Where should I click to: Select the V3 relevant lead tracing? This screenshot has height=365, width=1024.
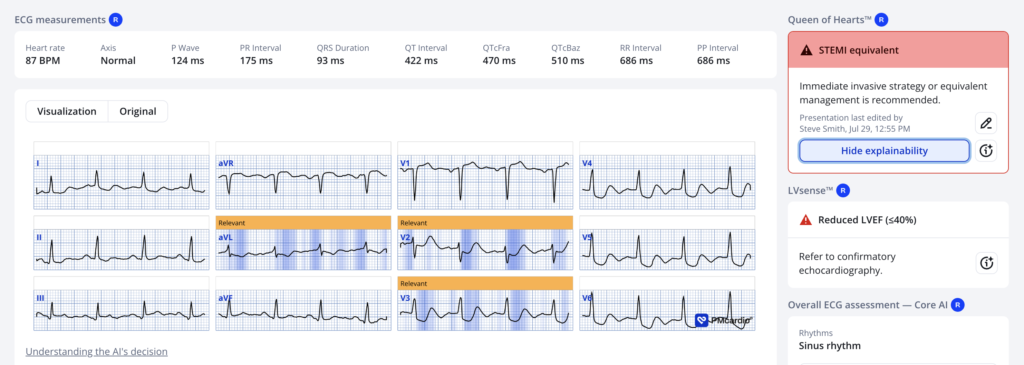click(485, 309)
